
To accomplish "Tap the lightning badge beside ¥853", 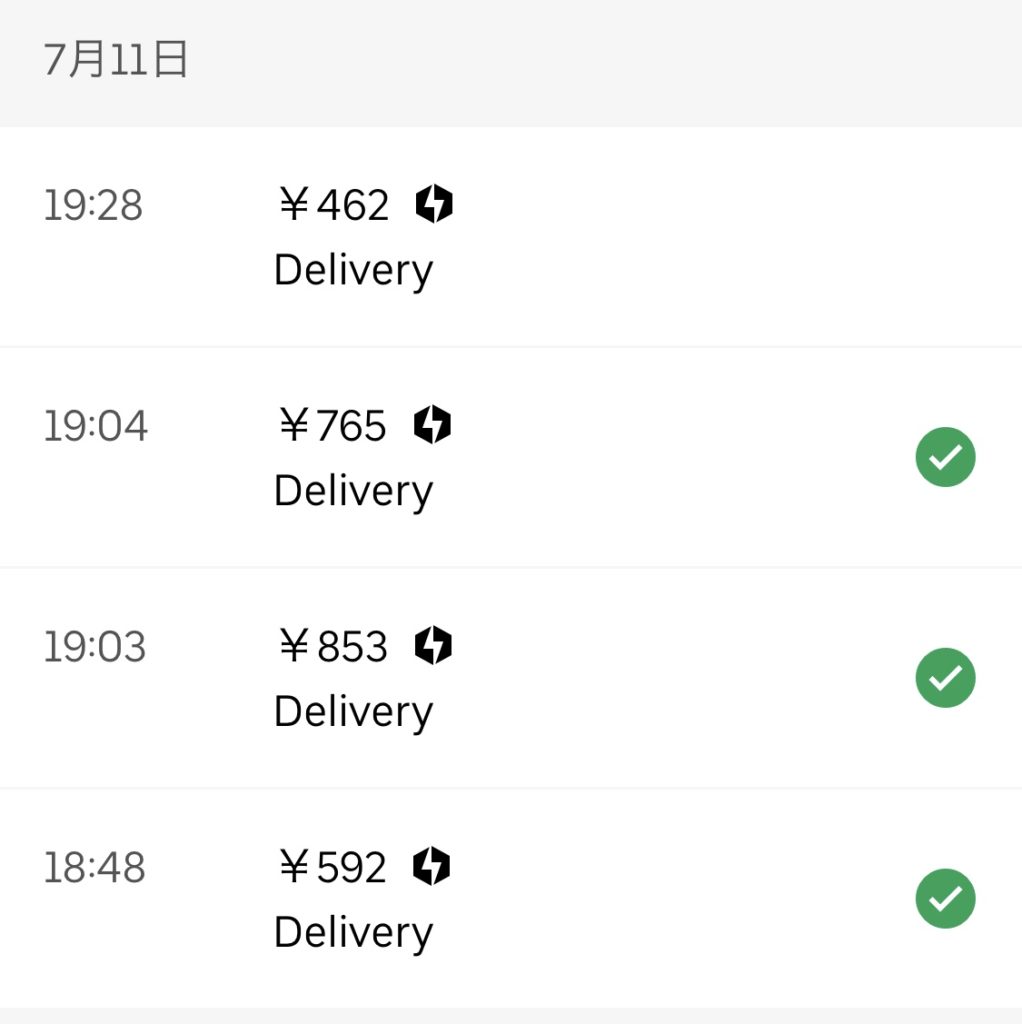I will coord(433,645).
